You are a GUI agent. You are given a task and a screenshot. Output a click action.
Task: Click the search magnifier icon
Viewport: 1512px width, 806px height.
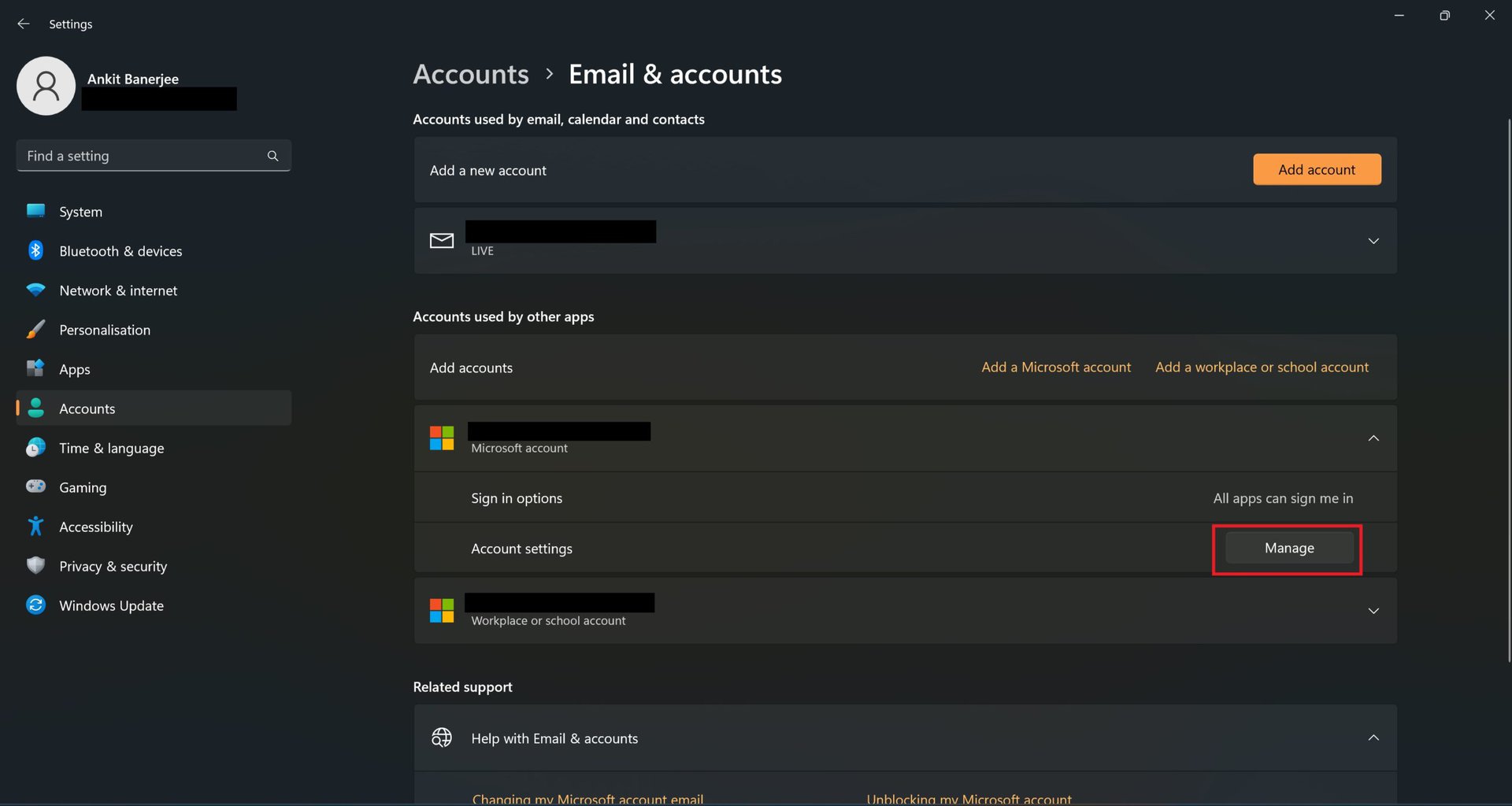(x=272, y=156)
